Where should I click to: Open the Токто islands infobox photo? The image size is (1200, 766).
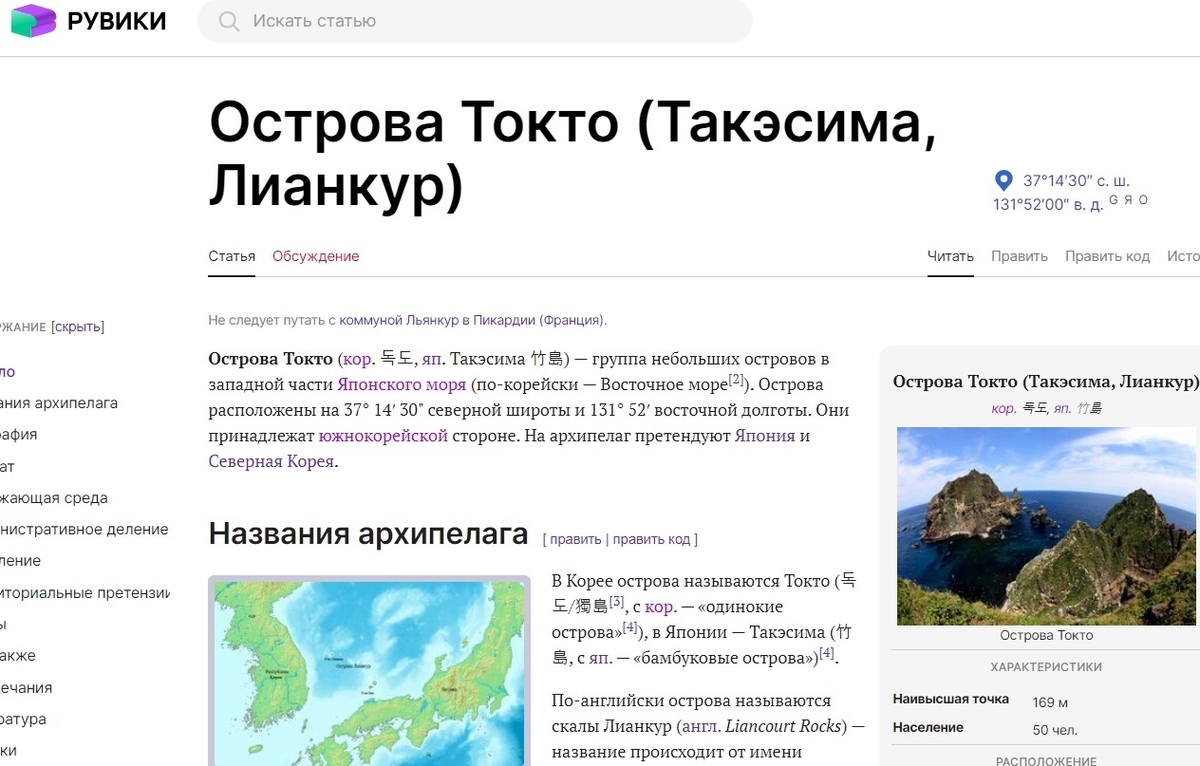click(x=1046, y=526)
